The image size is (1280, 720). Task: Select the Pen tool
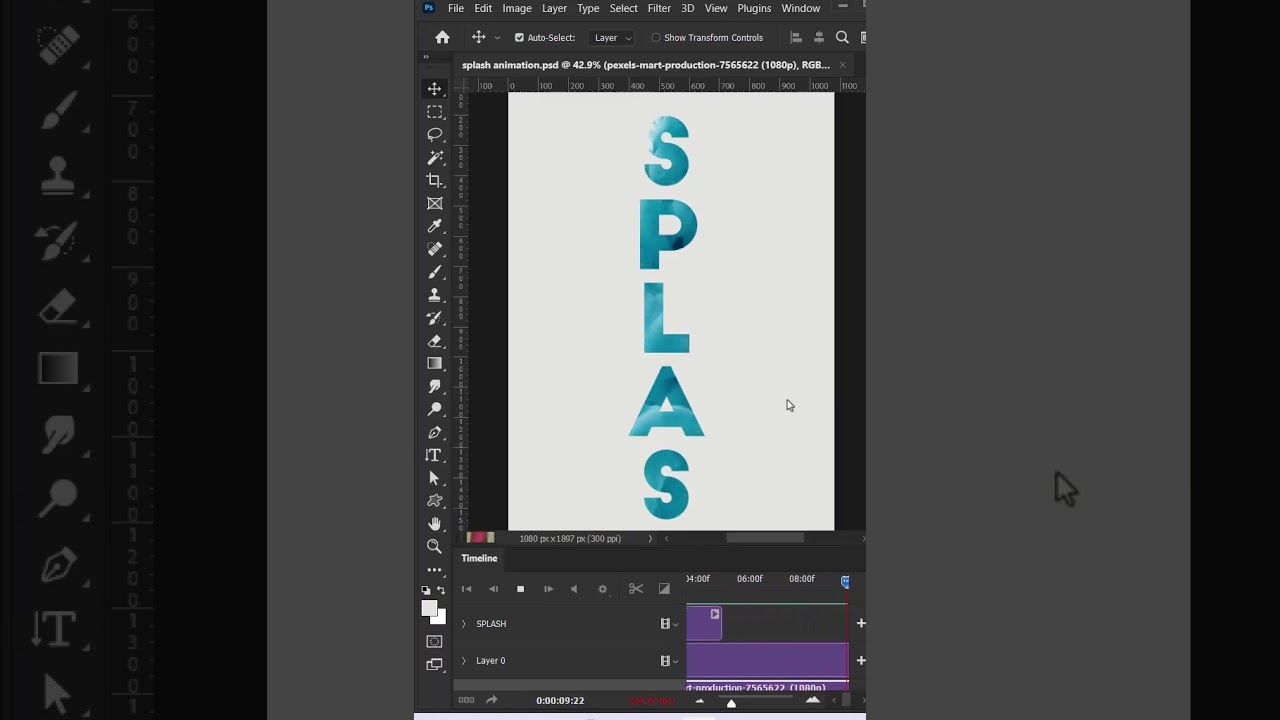(434, 433)
